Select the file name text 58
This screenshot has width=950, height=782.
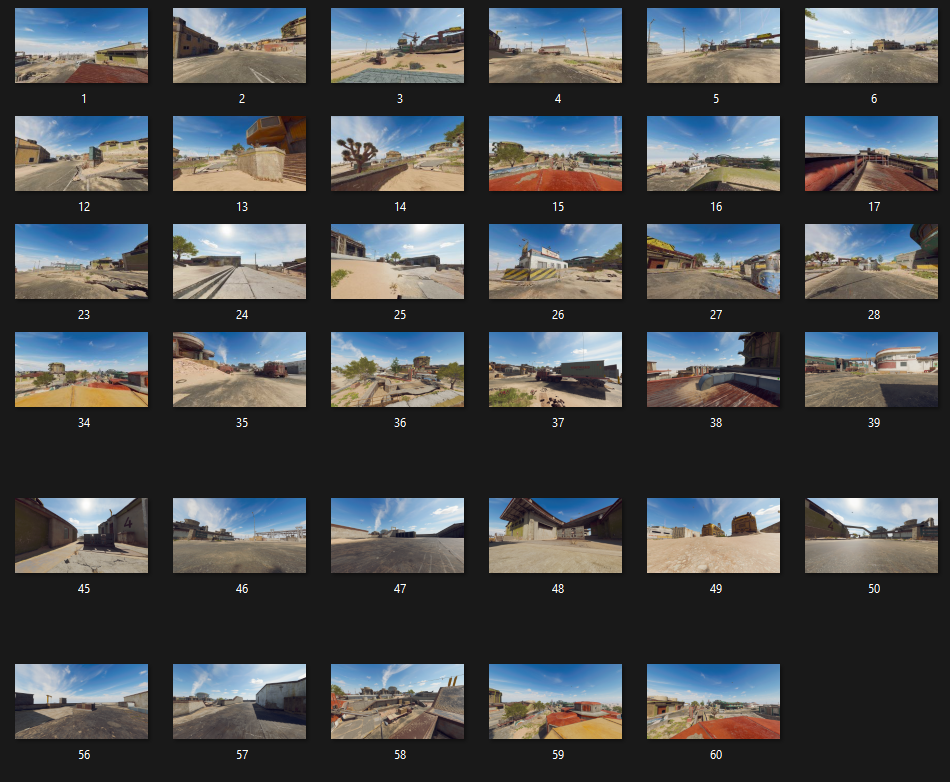click(400, 755)
